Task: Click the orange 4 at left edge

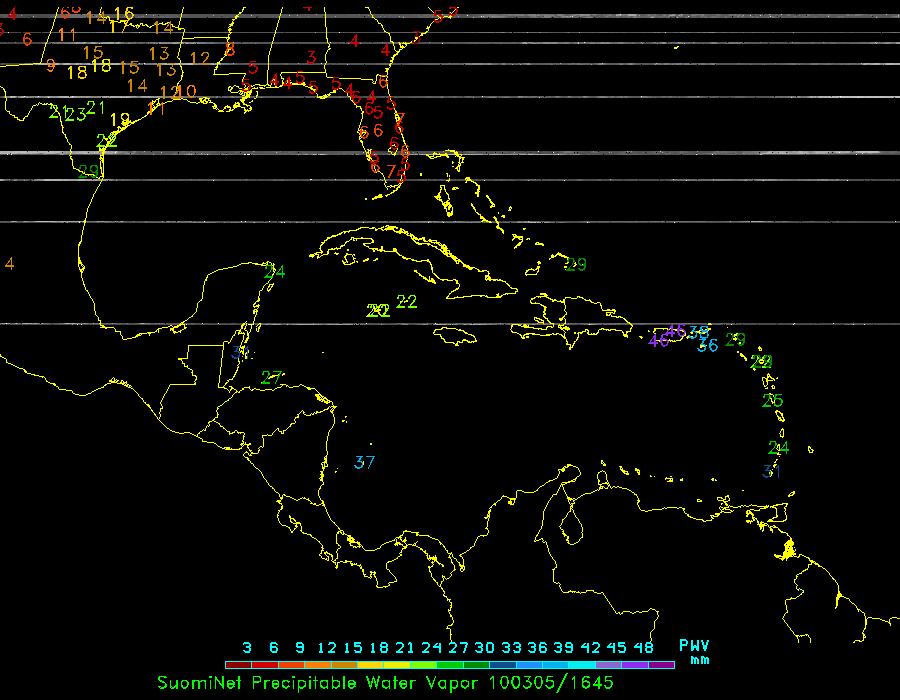Action: 9,264
